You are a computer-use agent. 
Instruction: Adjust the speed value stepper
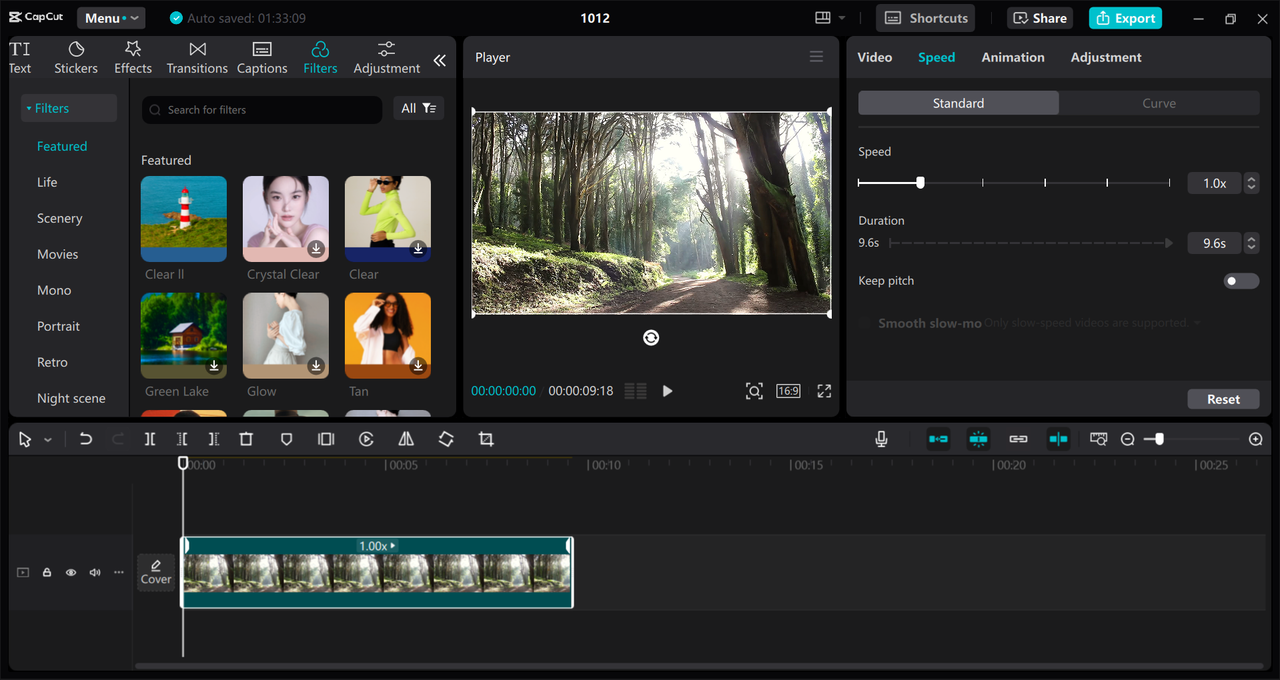click(x=1251, y=183)
